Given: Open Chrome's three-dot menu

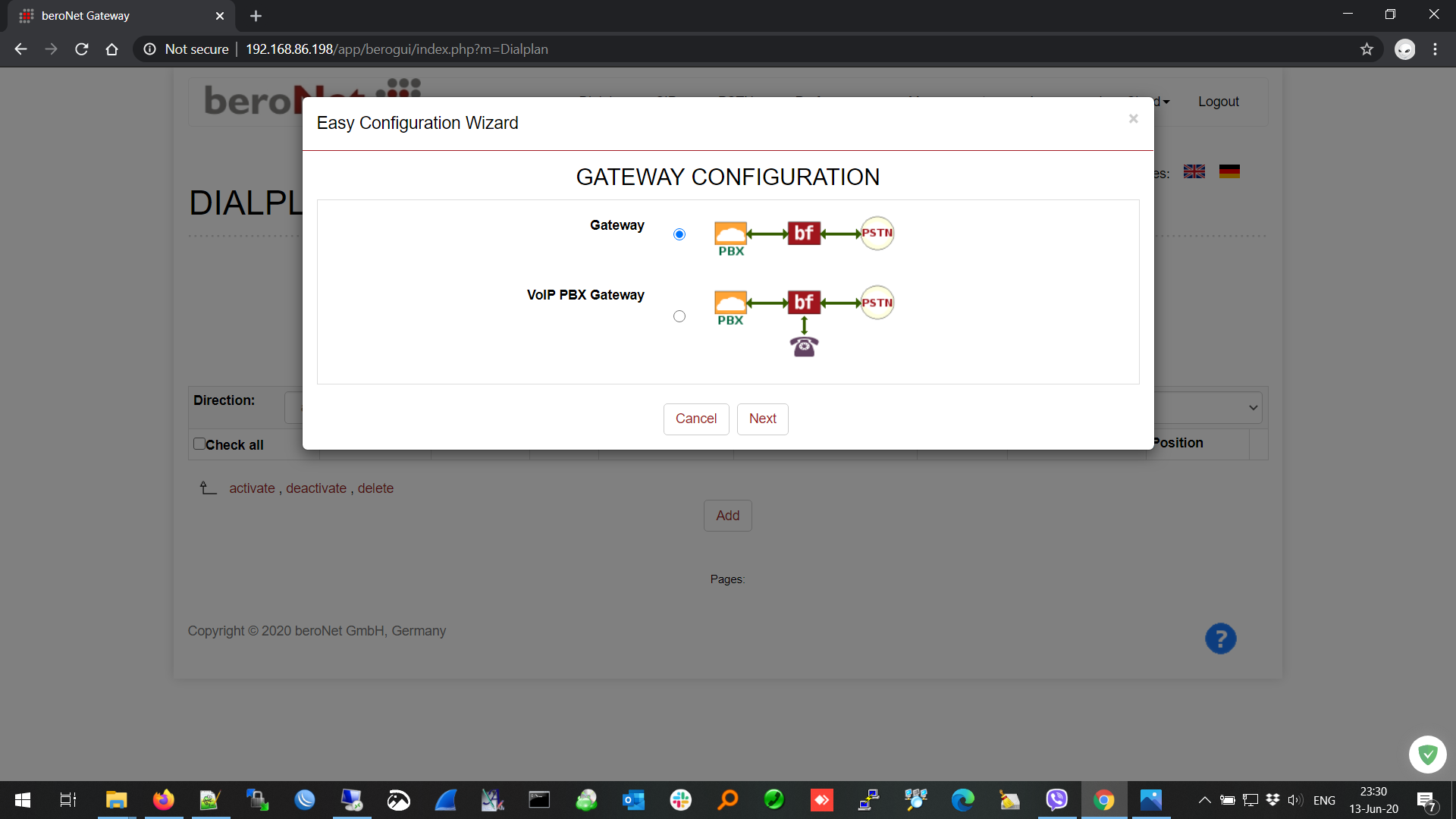Looking at the screenshot, I should 1435,49.
